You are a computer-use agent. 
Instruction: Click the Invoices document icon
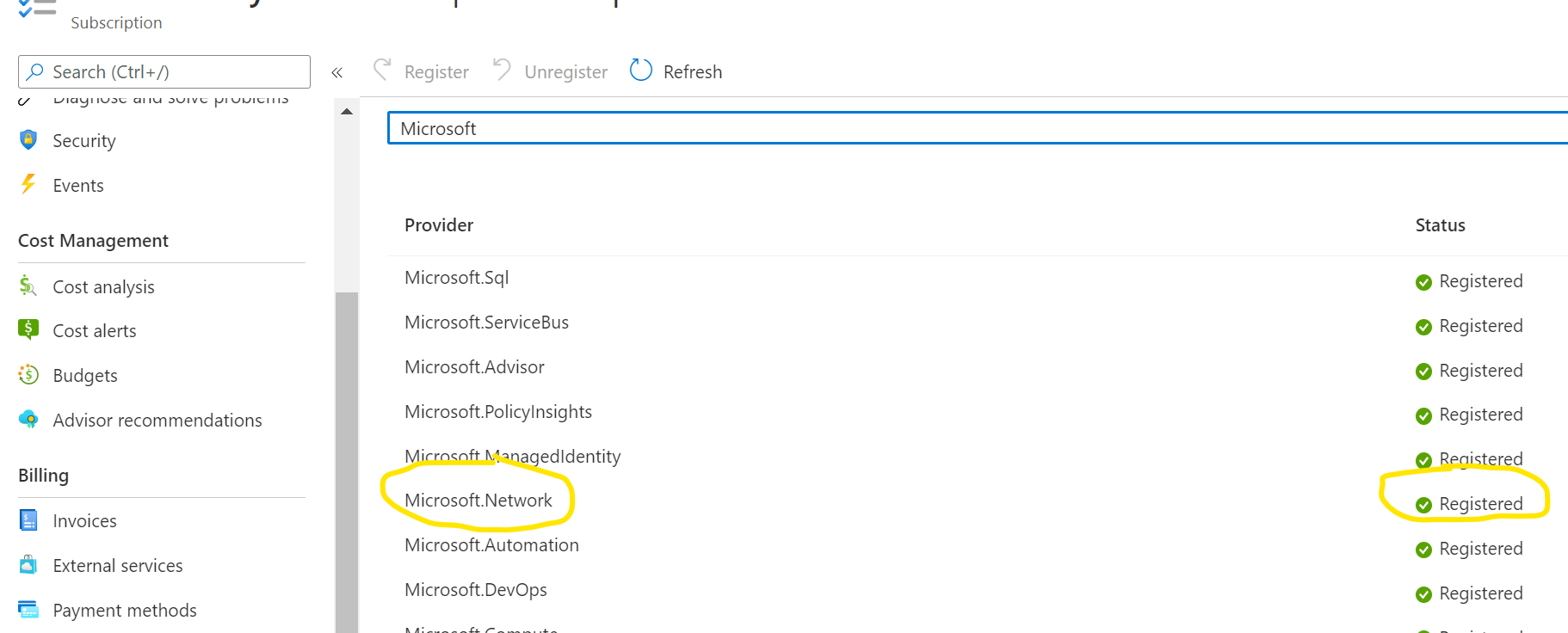pos(28,519)
